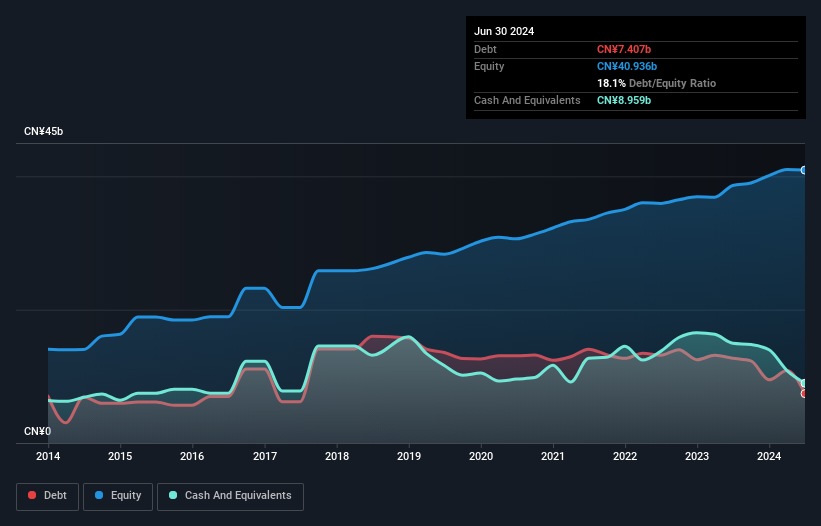Toggle the Equity series legend button
821x526 pixels.
pyautogui.click(x=118, y=496)
